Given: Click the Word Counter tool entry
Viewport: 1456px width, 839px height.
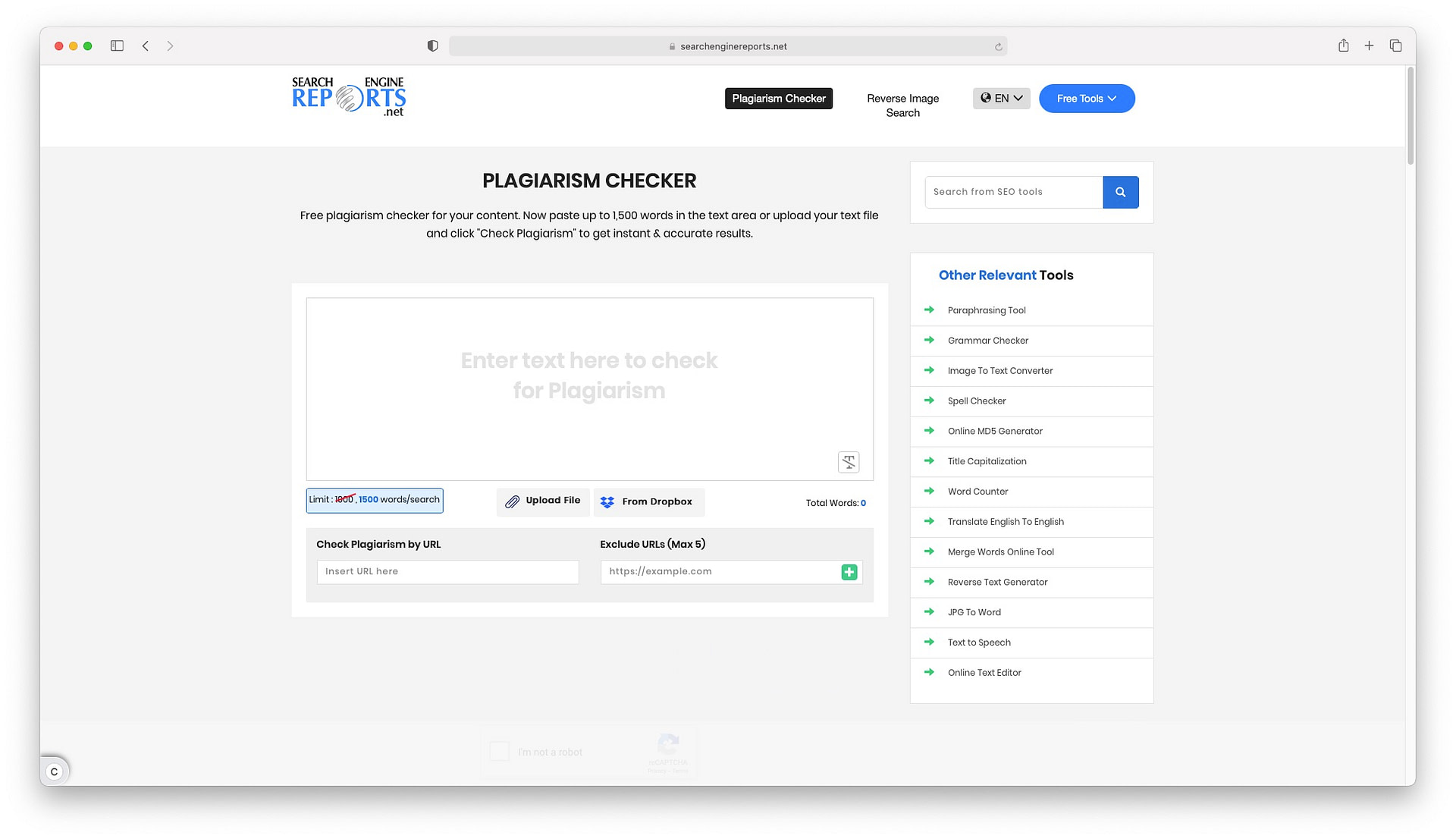Looking at the screenshot, I should [978, 491].
